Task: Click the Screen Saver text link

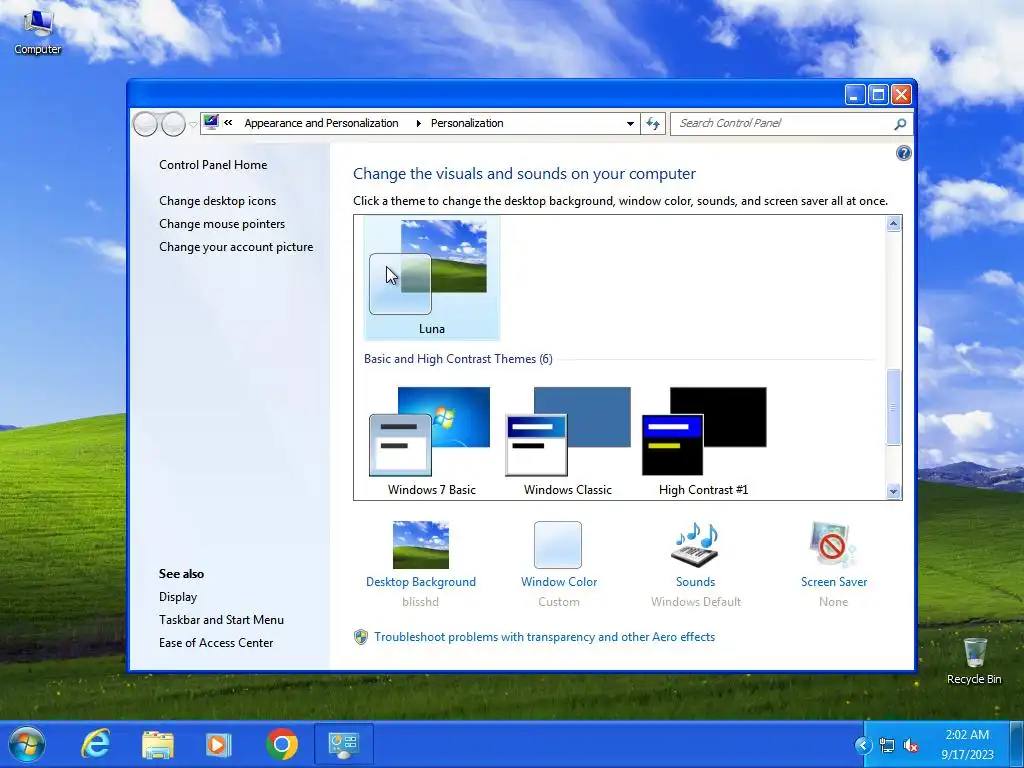Action: (x=834, y=582)
